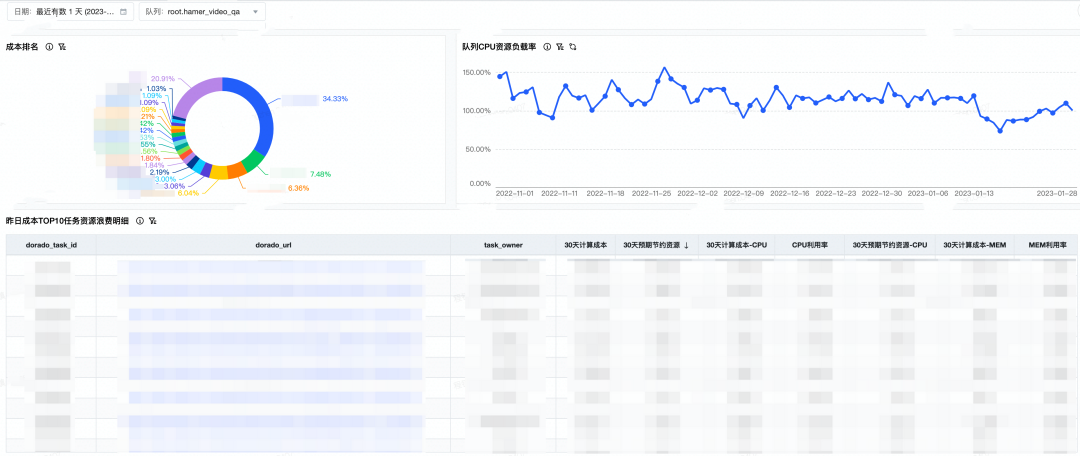The height and width of the screenshot is (456, 1080).
Task: Click filter icon beside 成本排名 title
Action: click(x=62, y=47)
